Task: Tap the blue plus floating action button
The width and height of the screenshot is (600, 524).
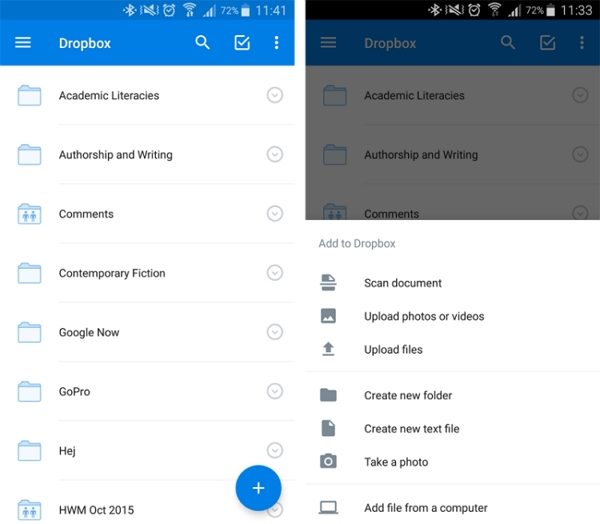Action: coord(258,488)
